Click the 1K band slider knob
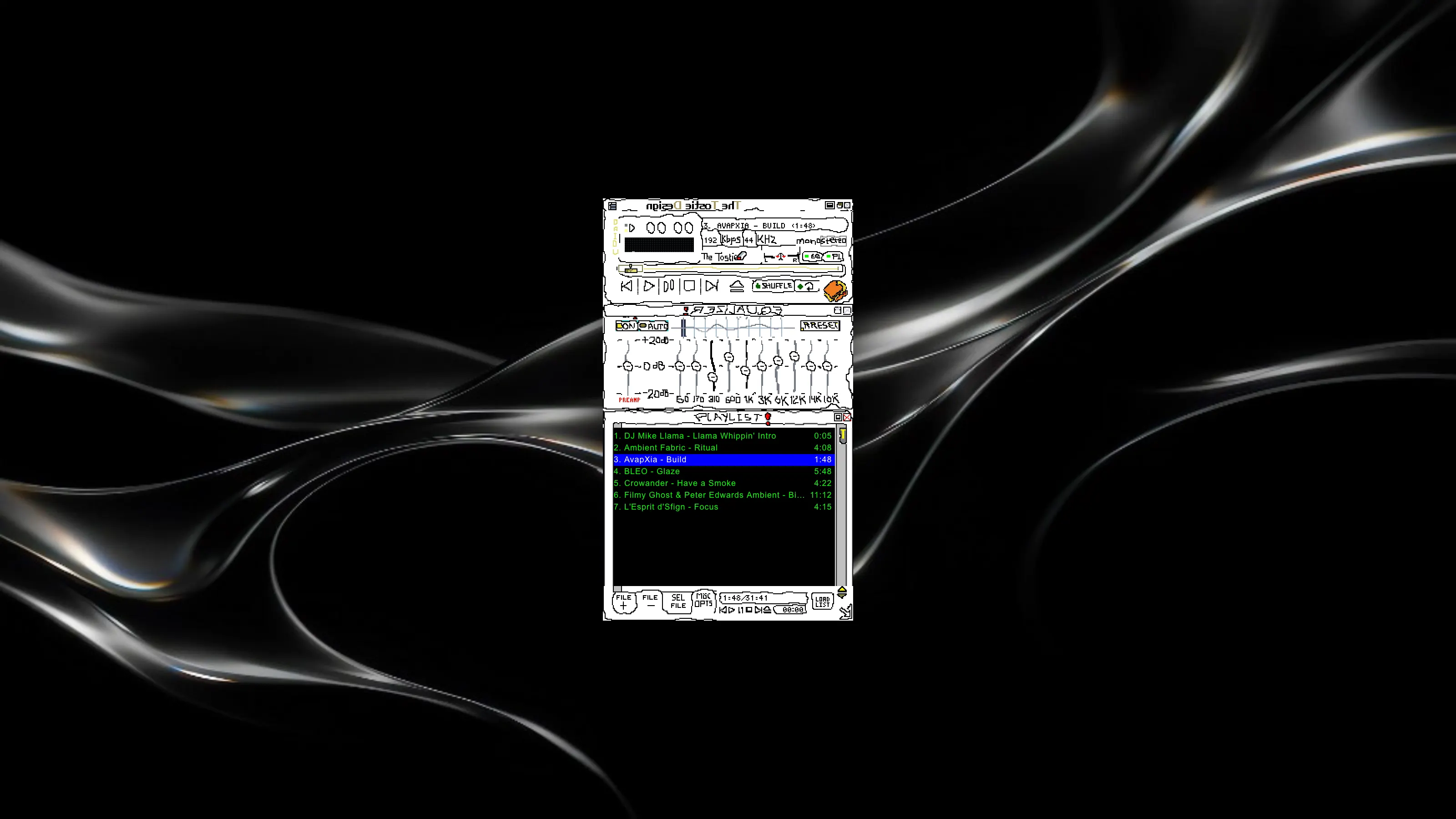Image resolution: width=1456 pixels, height=819 pixels. 745,371
